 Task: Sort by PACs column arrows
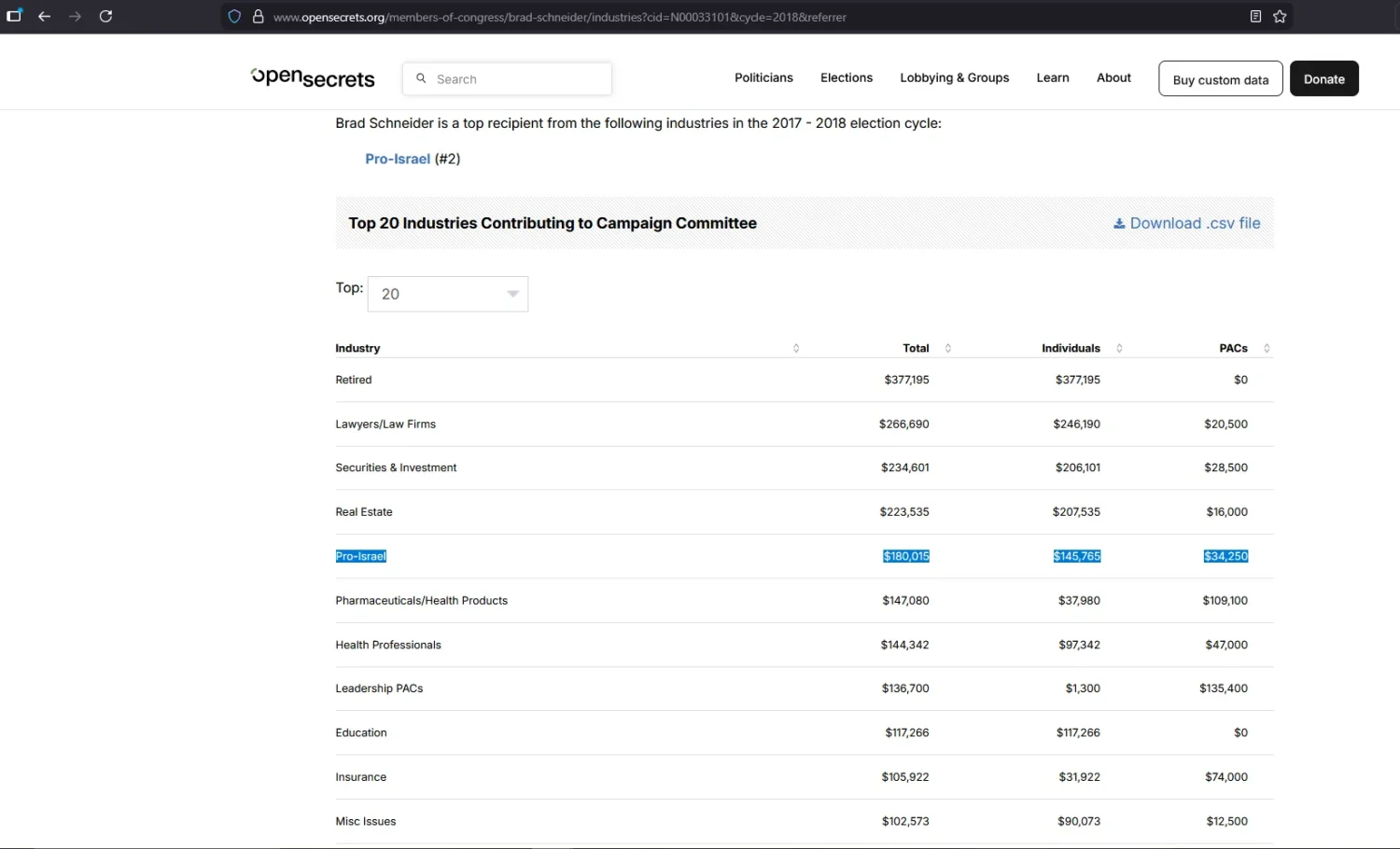click(1267, 348)
